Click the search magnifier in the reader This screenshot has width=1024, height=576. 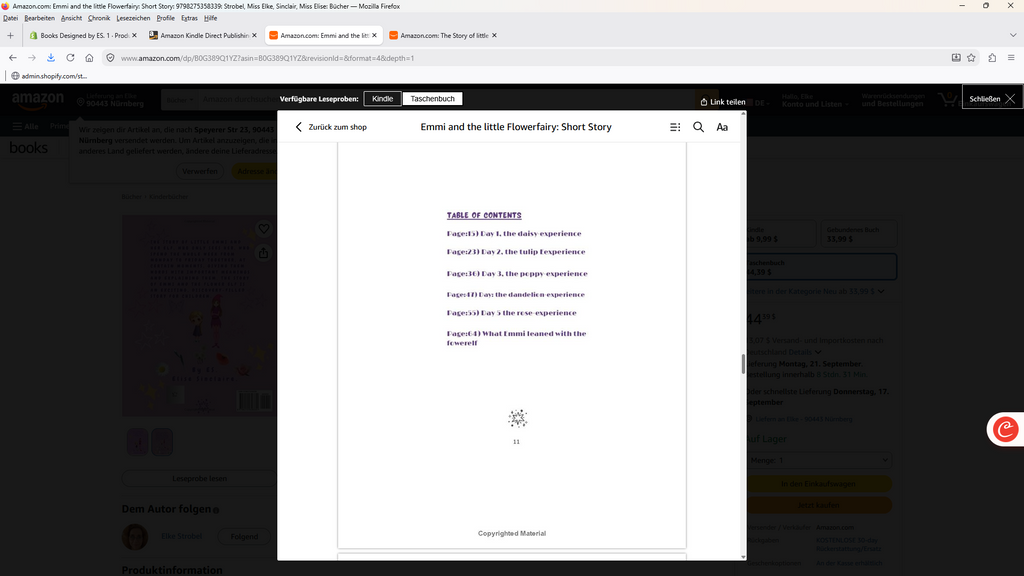coord(699,127)
